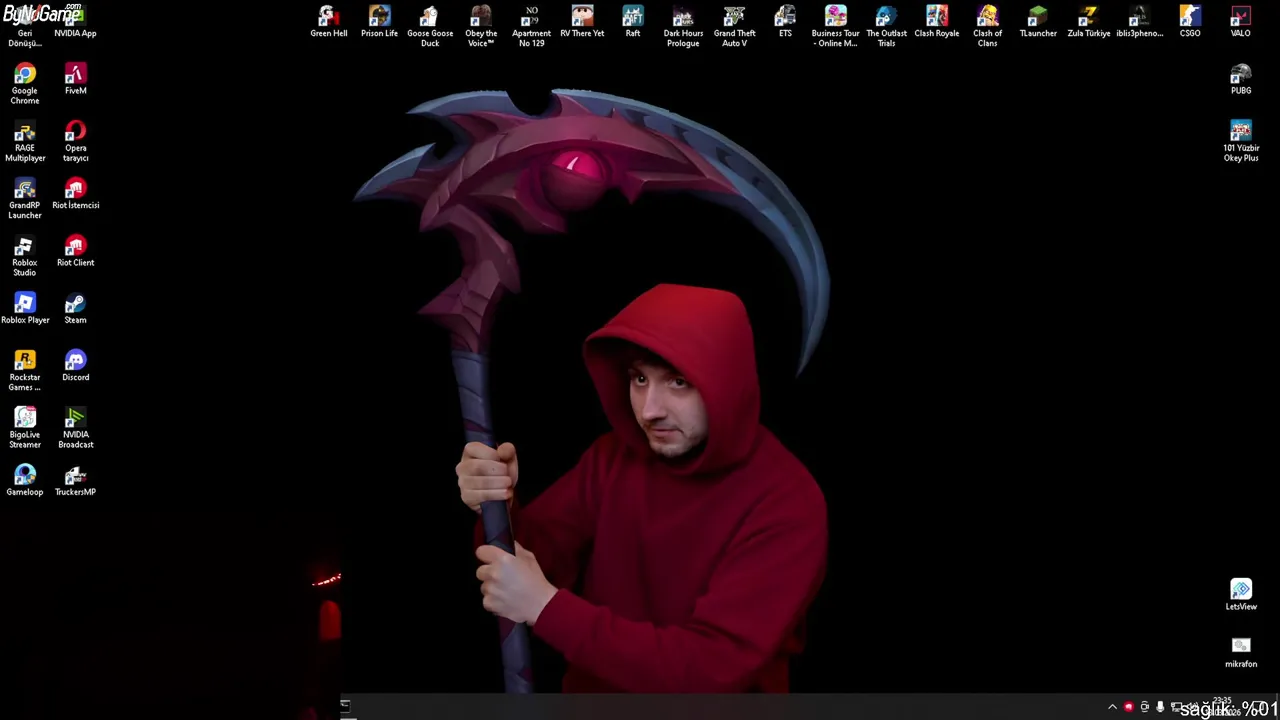This screenshot has height=720, width=1280.
Task: Select the mikrafon file icon
Action: pos(1241,652)
